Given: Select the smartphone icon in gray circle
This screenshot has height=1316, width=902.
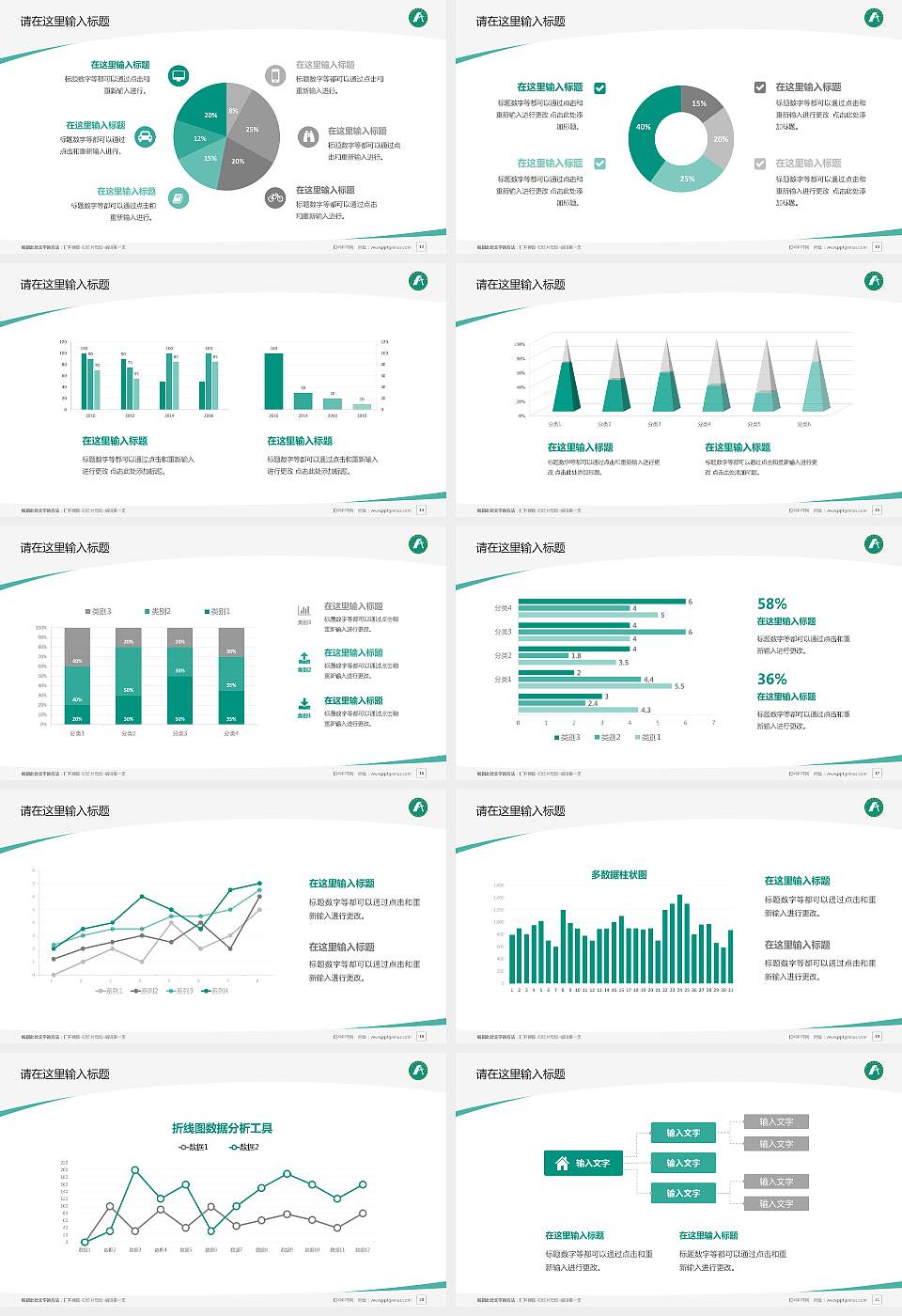Looking at the screenshot, I should click(275, 75).
